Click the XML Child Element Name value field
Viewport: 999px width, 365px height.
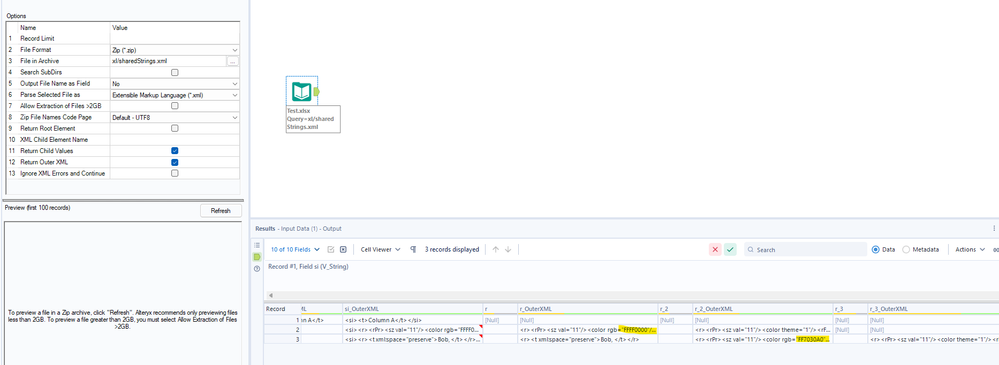(x=175, y=140)
